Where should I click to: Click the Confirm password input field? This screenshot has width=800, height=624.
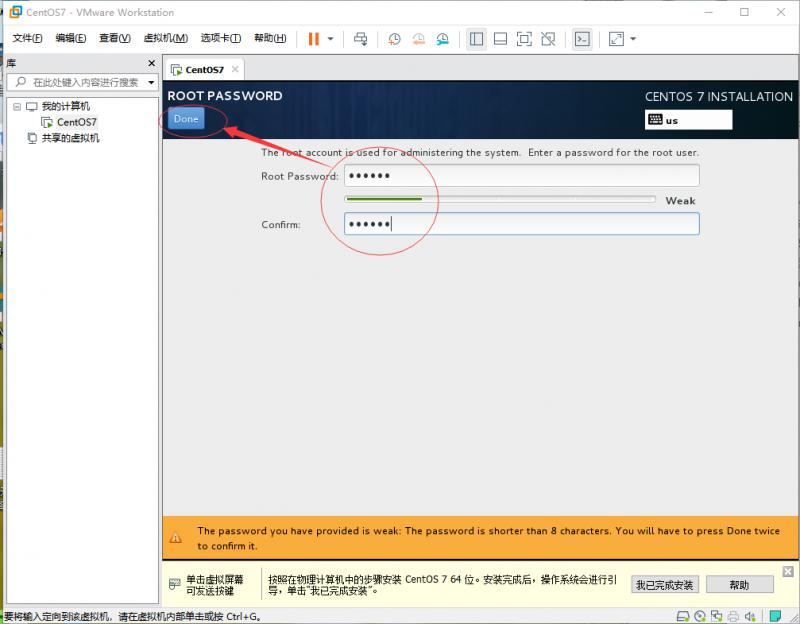click(x=521, y=224)
